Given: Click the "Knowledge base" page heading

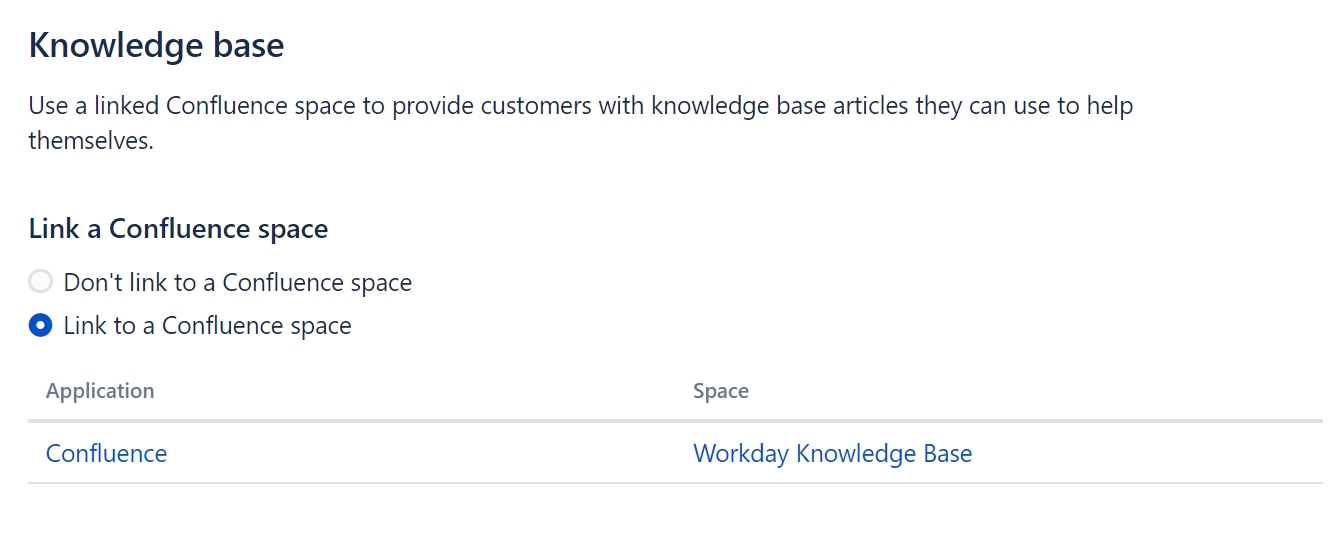Looking at the screenshot, I should pyautogui.click(x=157, y=46).
